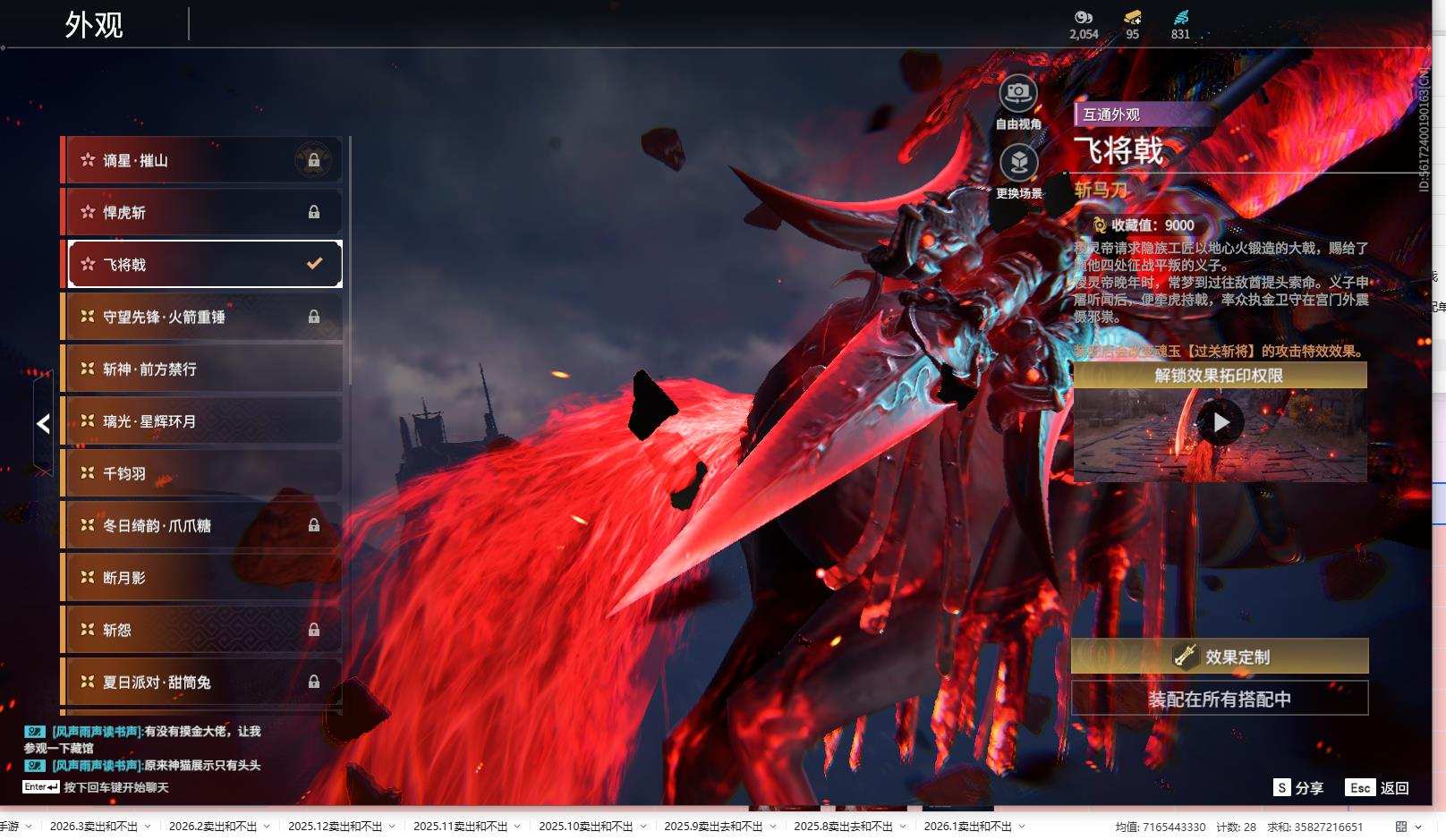This screenshot has width=1446, height=840.
Task: Click the lock icon on 冬日绮韵·爪爪糖
Action: (x=314, y=525)
